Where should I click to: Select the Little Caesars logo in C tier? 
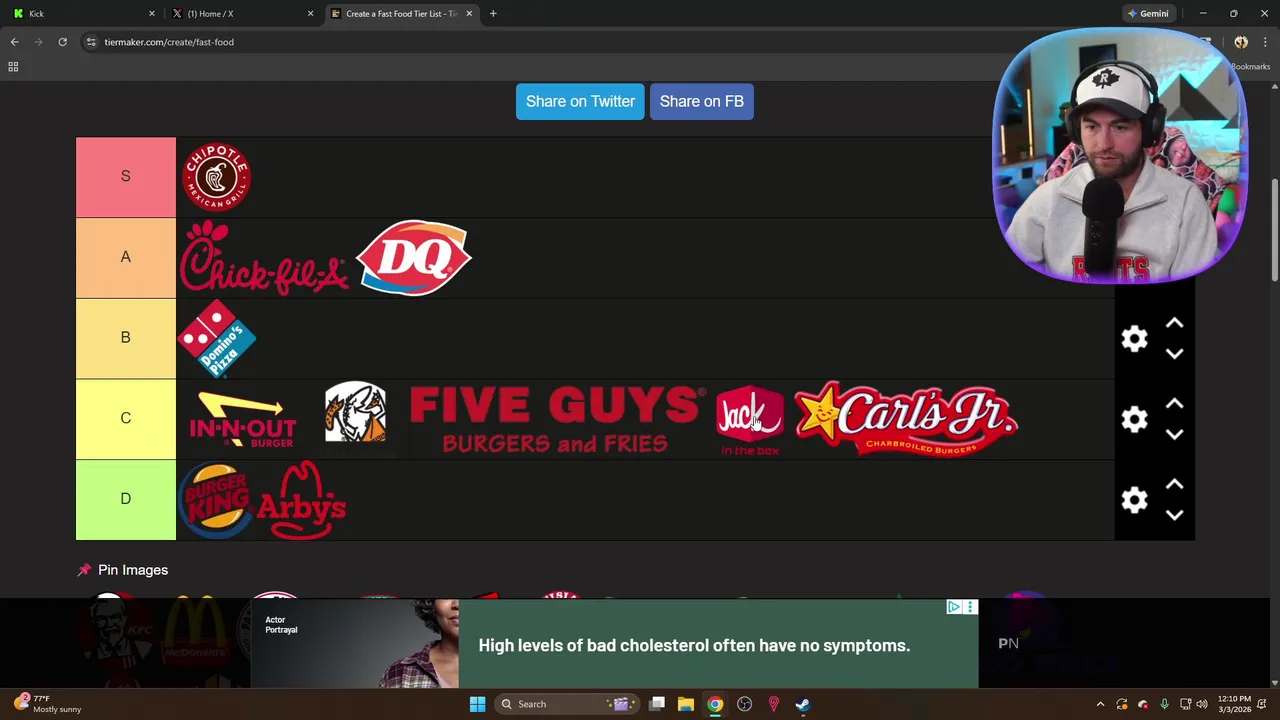[355, 412]
